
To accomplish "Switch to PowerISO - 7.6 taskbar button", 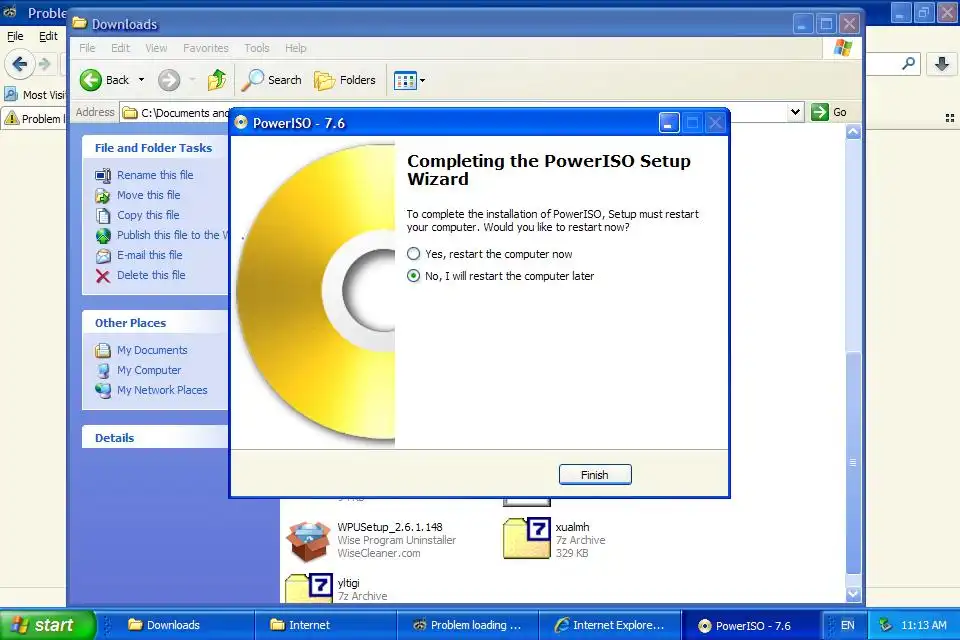I will point(752,625).
